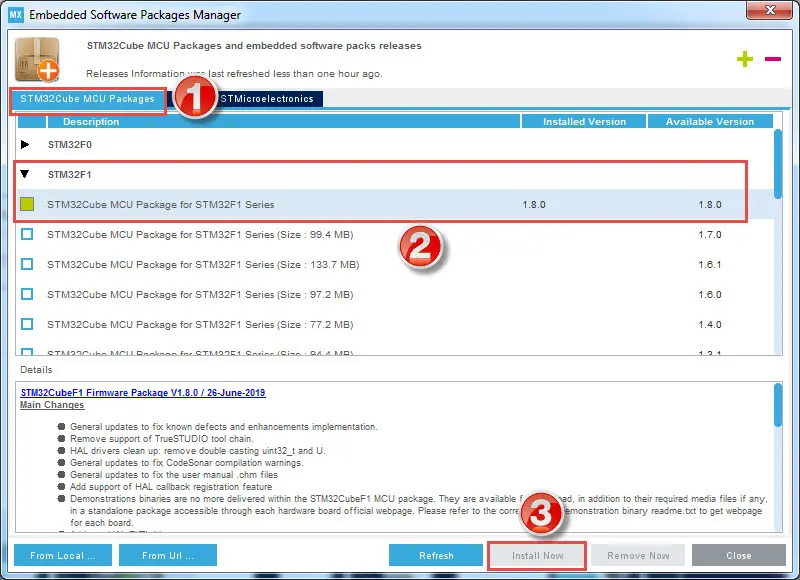Viewport: 800px width, 580px height.
Task: Switch to the STM32Cube MCU Packages tab
Action: 88,99
